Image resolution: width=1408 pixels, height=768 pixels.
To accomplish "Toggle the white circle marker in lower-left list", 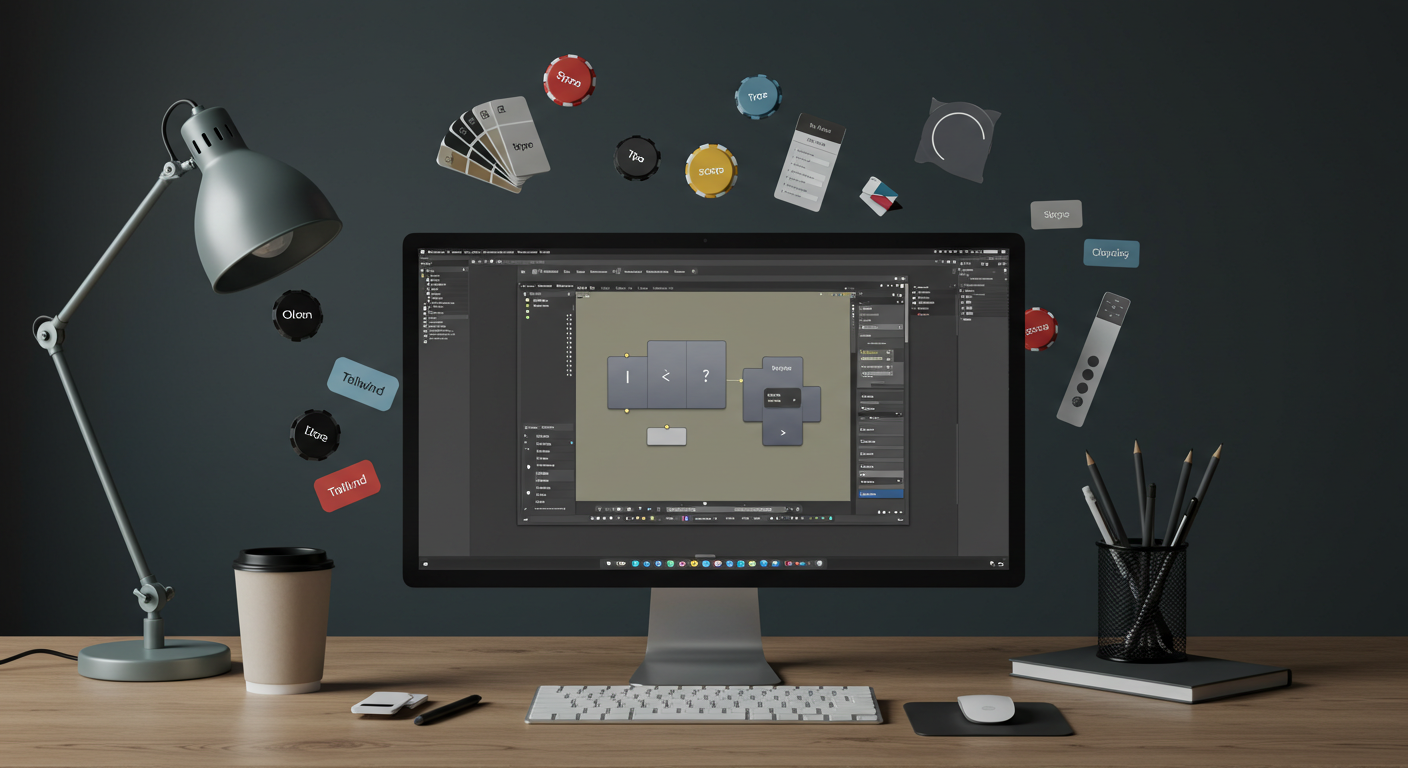I will click(529, 467).
